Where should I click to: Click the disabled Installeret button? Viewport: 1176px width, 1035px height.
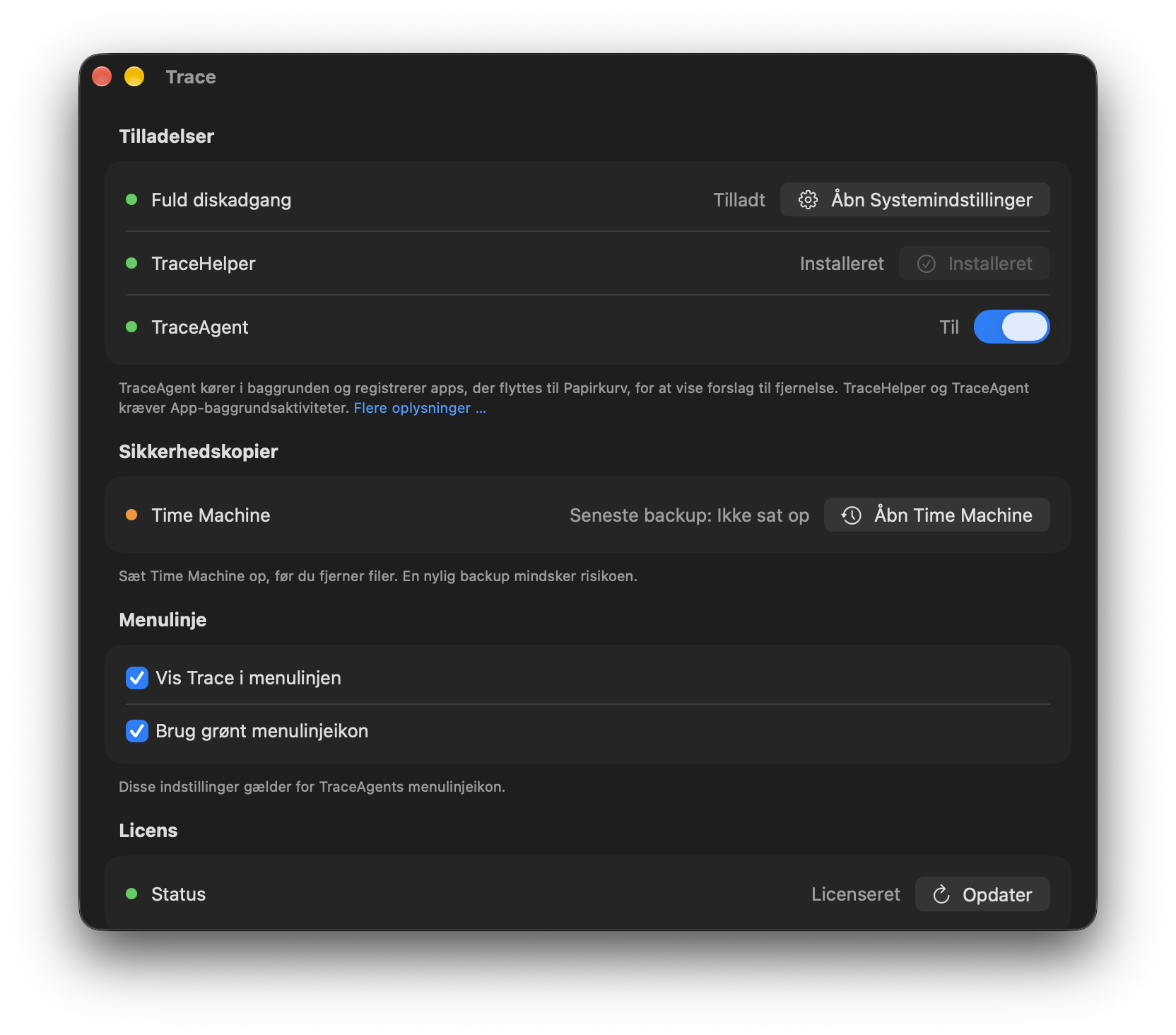tap(974, 263)
